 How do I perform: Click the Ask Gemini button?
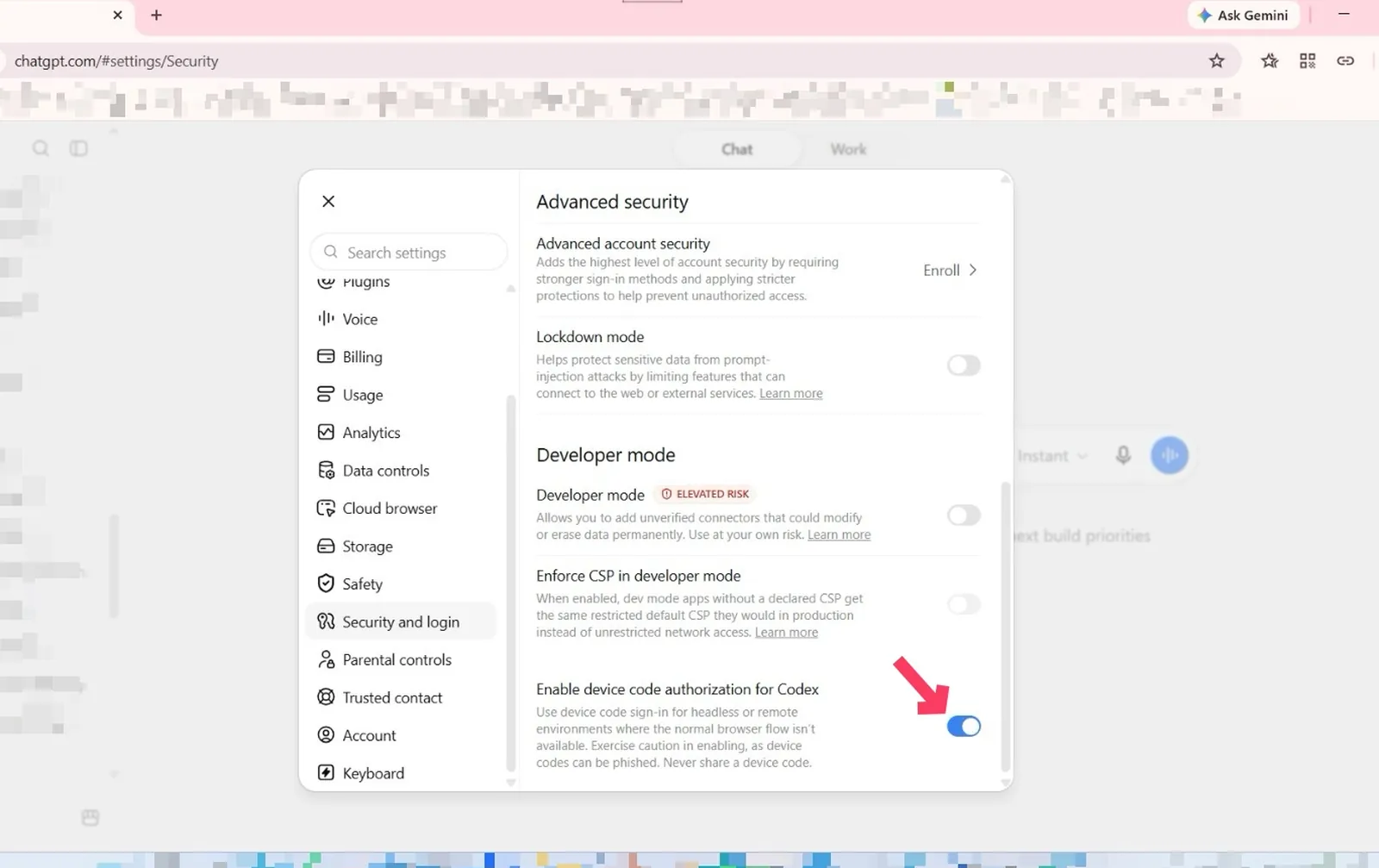1243,16
